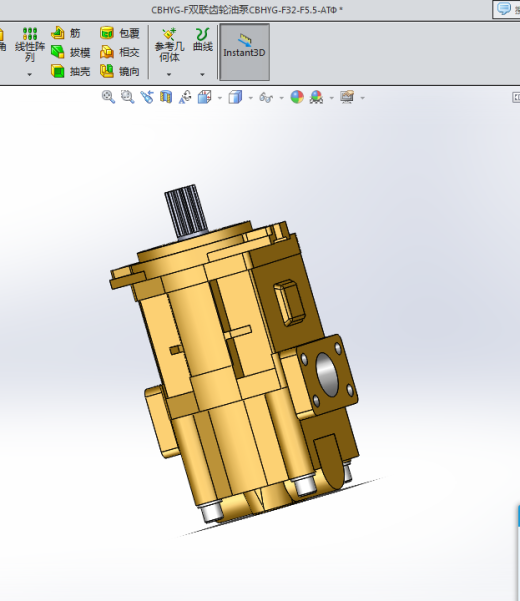Expand the 曲线 dropdown arrow

(x=202, y=74)
